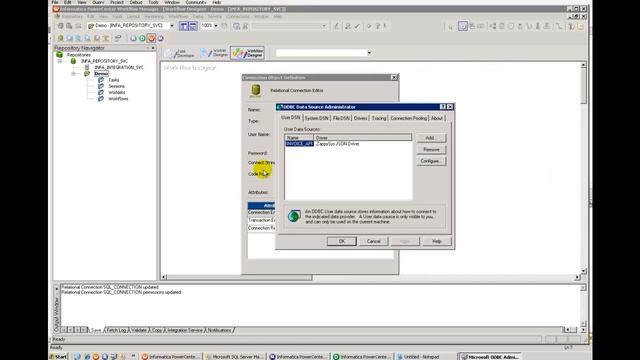Click the question mark help button in ODBC title bar
640x360 pixels.
tap(443, 107)
